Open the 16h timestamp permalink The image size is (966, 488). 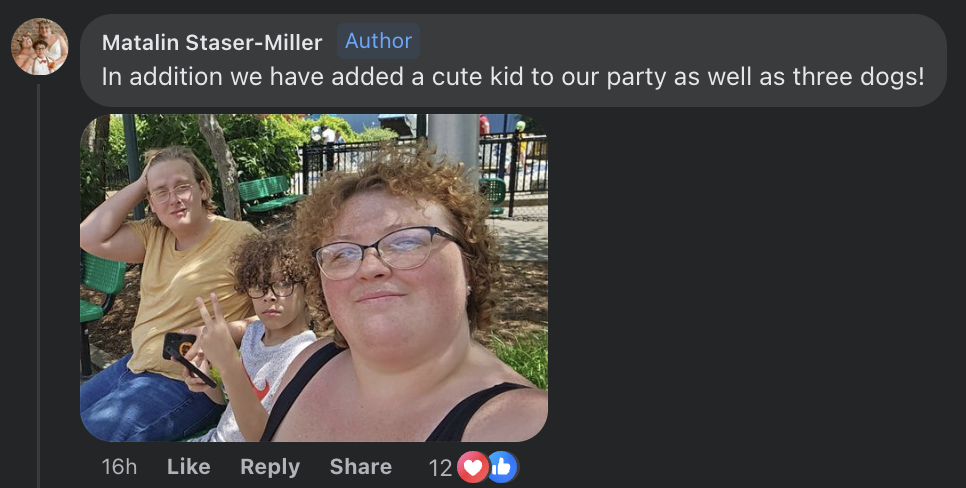[119, 466]
